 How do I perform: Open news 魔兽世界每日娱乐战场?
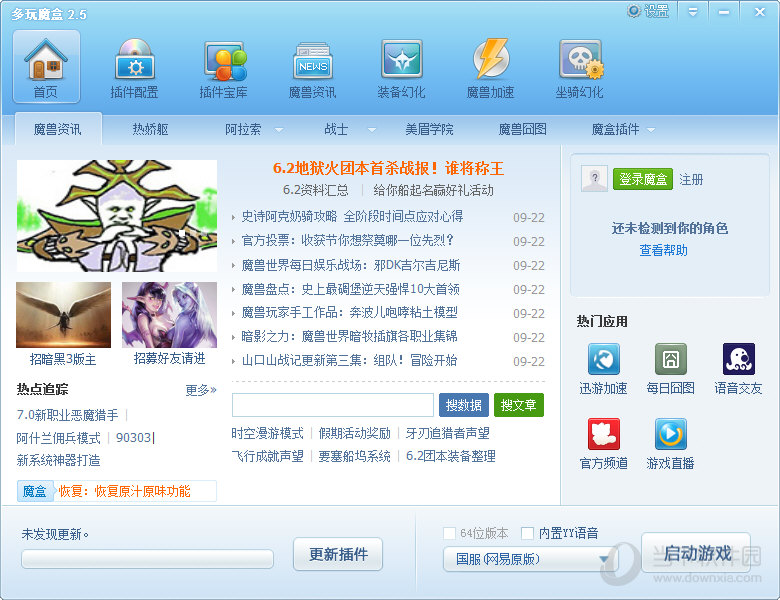pos(351,265)
